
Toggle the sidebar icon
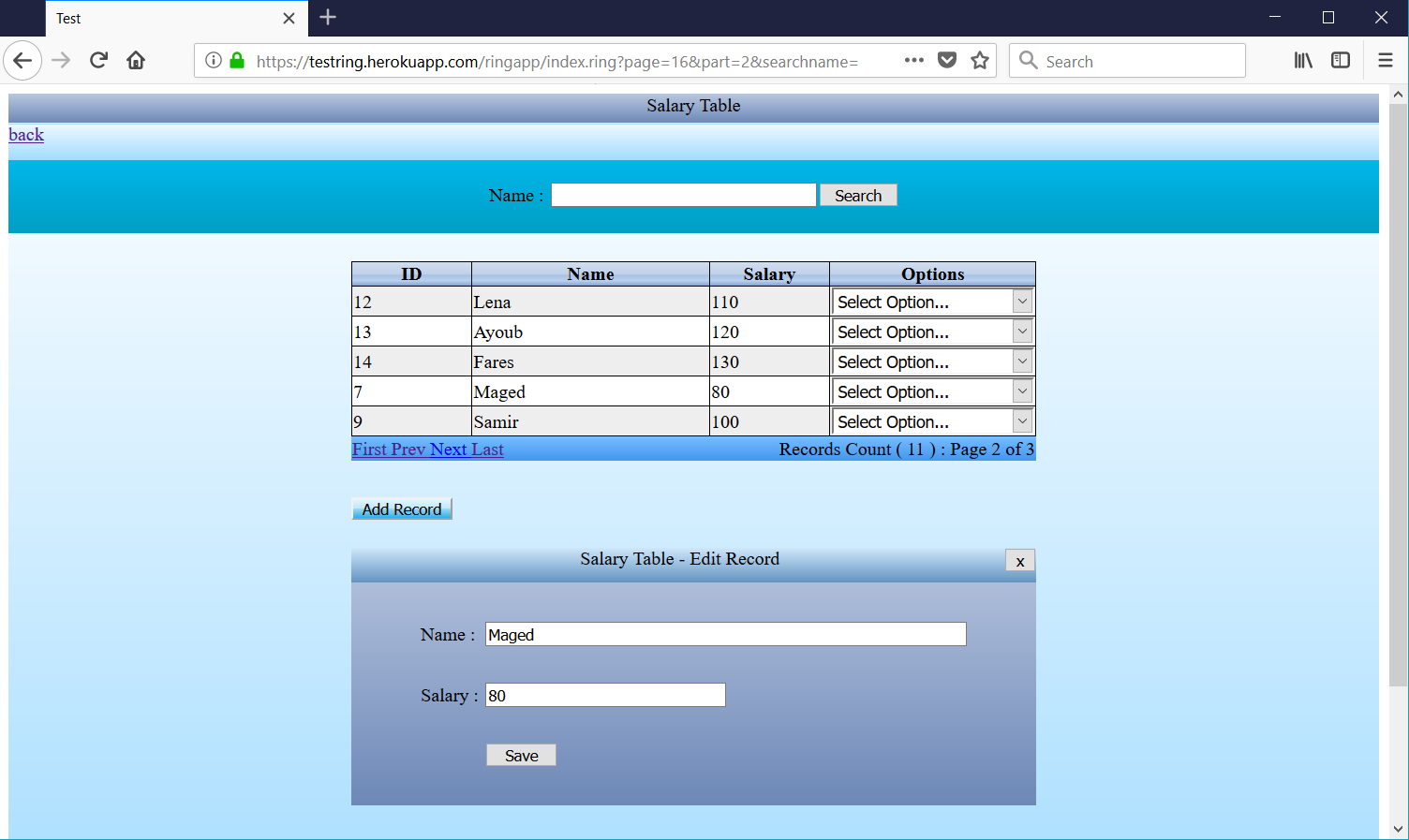coord(1340,60)
